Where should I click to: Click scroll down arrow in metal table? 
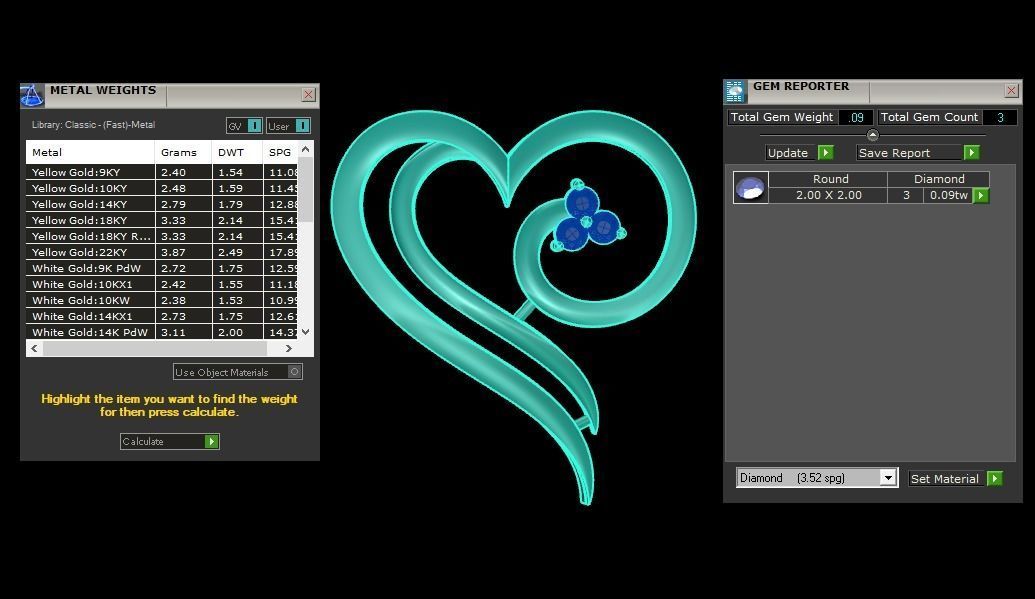click(305, 332)
